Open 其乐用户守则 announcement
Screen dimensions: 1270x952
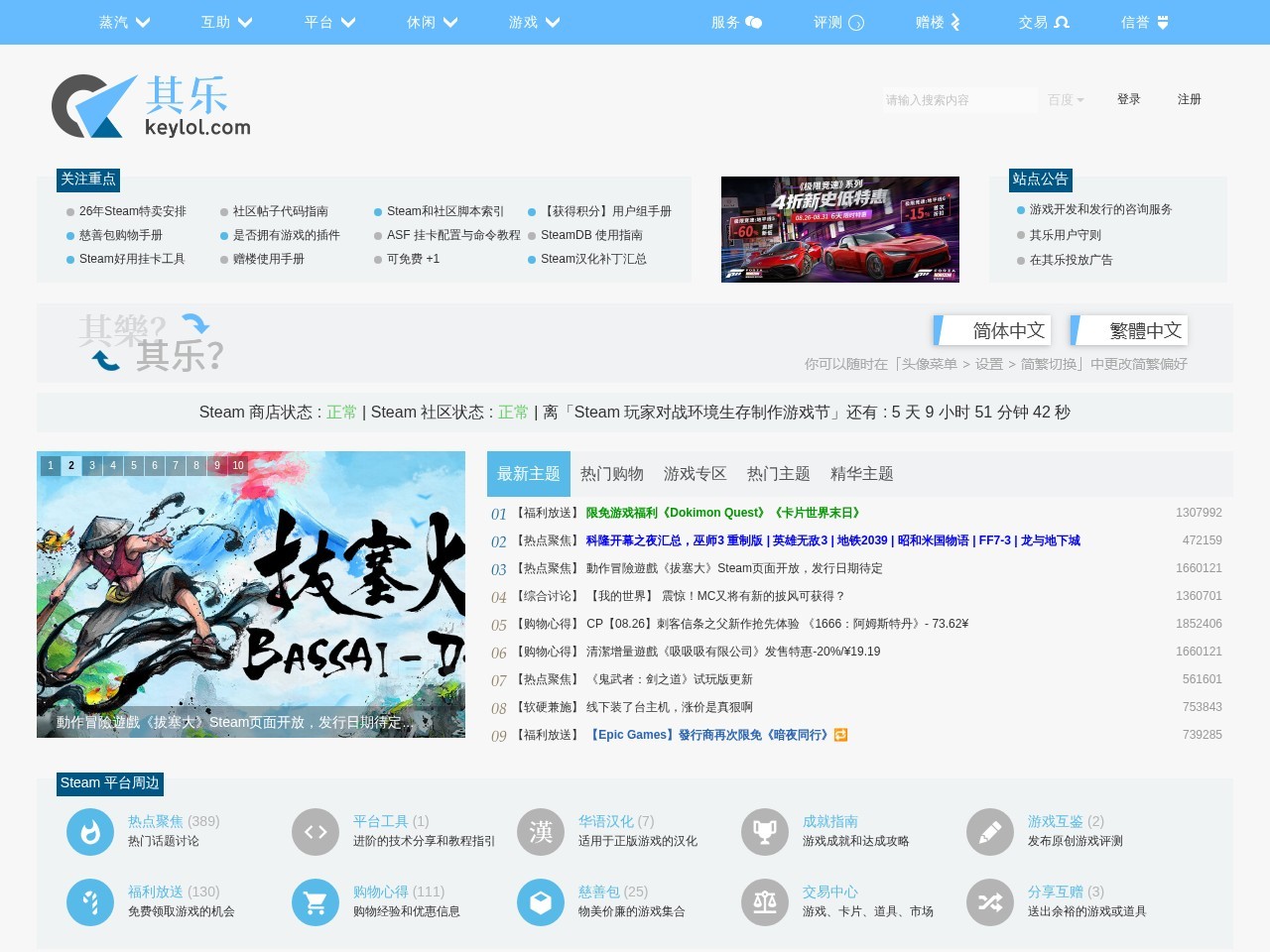1066,235
